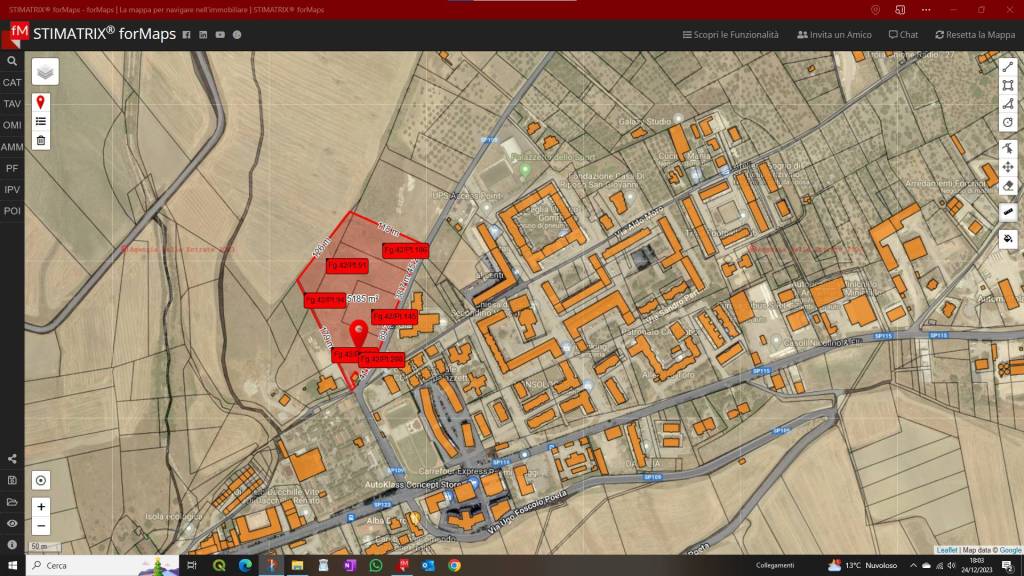Click the Galaxy Studio map label
The height and width of the screenshot is (576, 1024).
(645, 121)
